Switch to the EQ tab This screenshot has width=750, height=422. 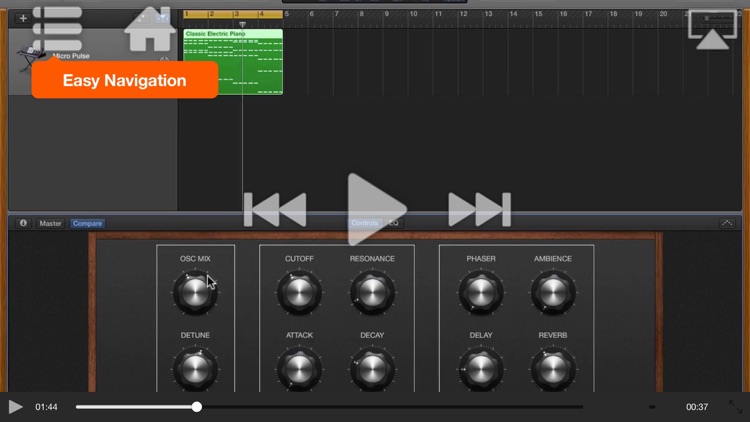coord(394,223)
